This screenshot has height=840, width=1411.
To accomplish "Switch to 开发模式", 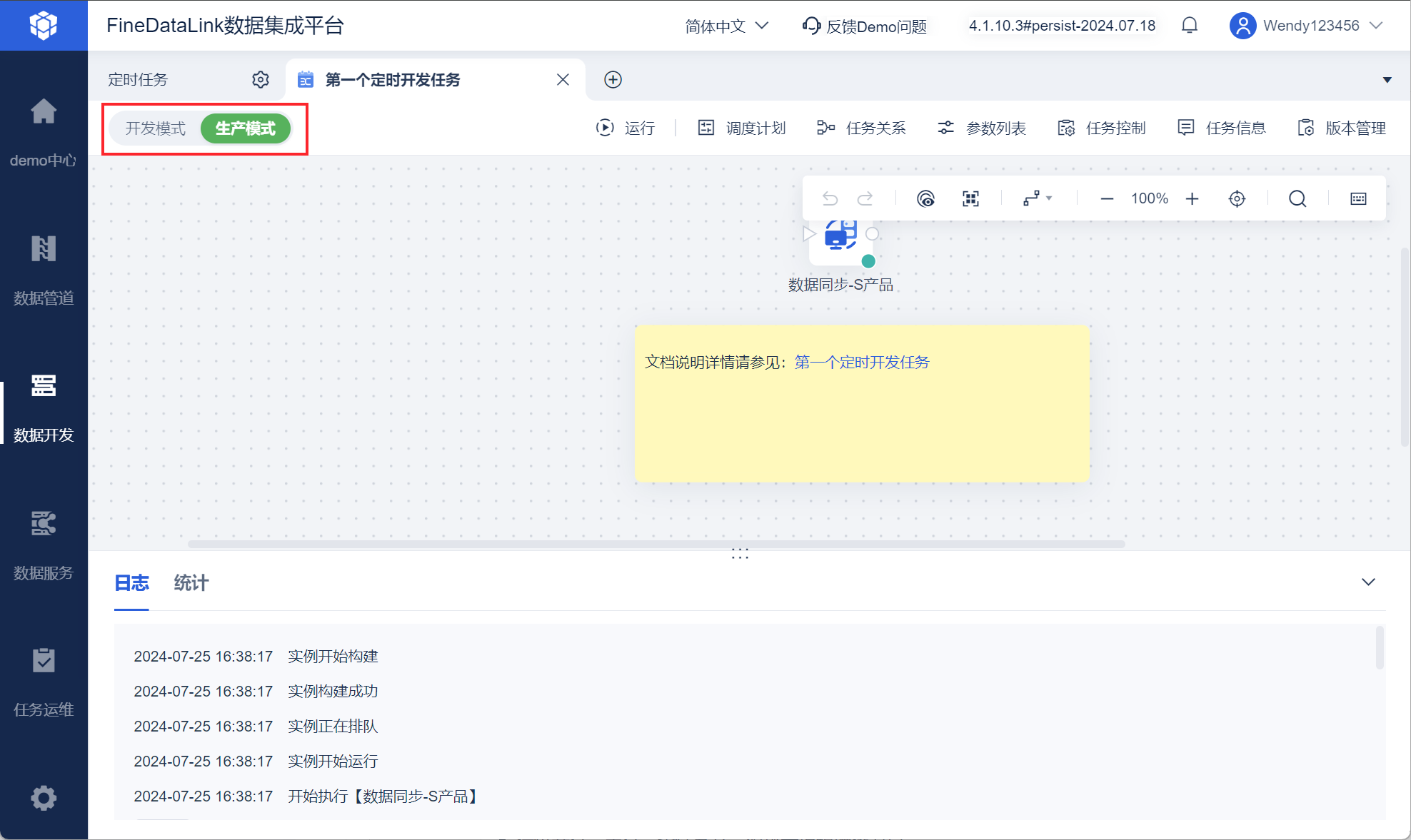I will [155, 128].
